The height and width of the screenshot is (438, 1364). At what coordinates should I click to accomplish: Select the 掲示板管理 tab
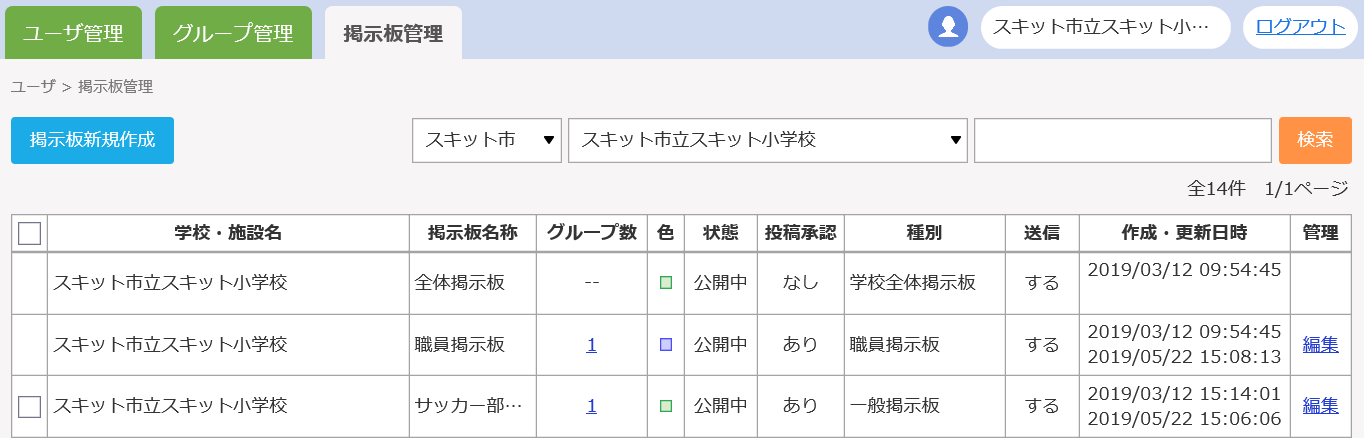click(x=393, y=33)
